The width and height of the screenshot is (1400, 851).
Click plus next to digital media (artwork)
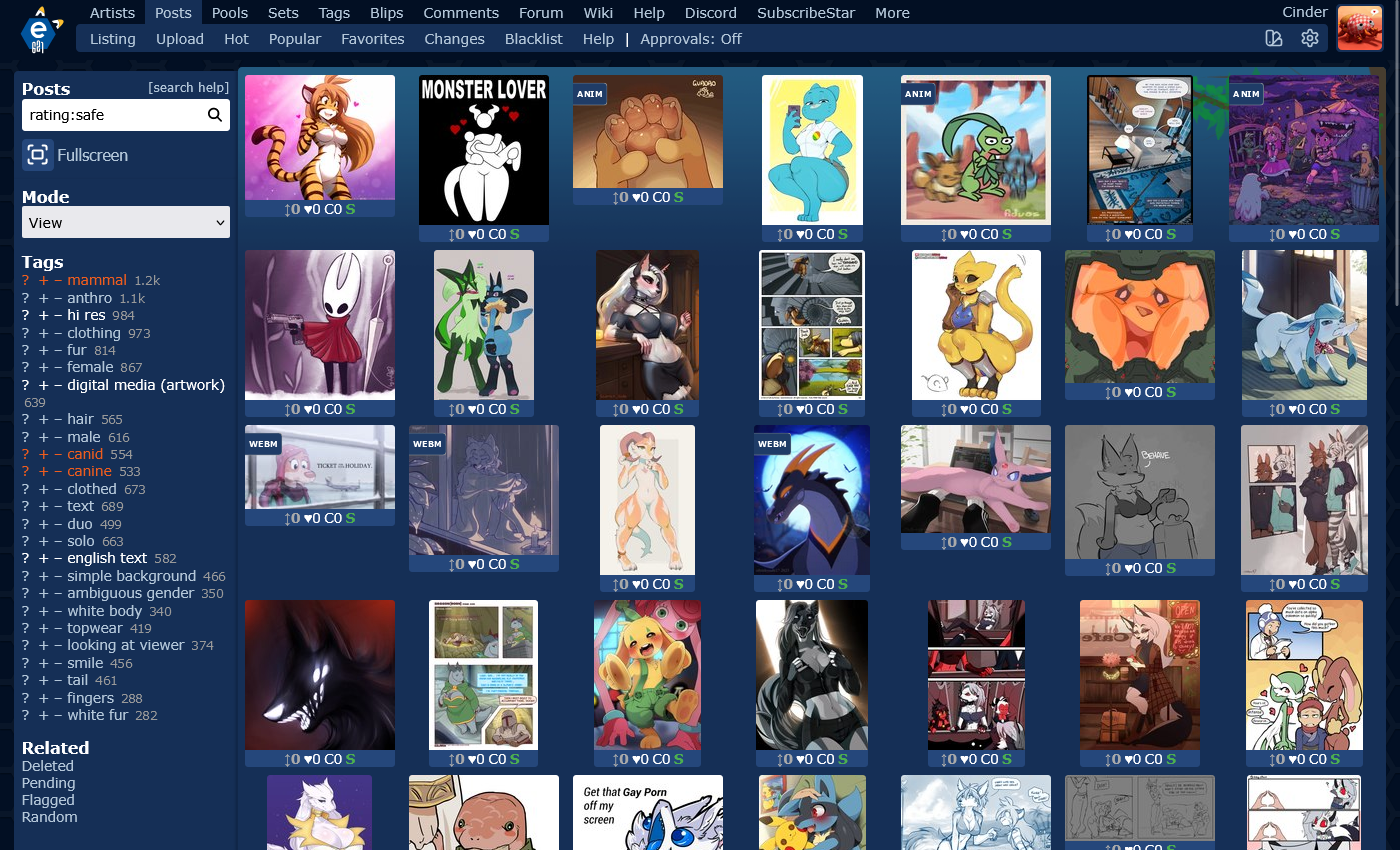(x=43, y=385)
